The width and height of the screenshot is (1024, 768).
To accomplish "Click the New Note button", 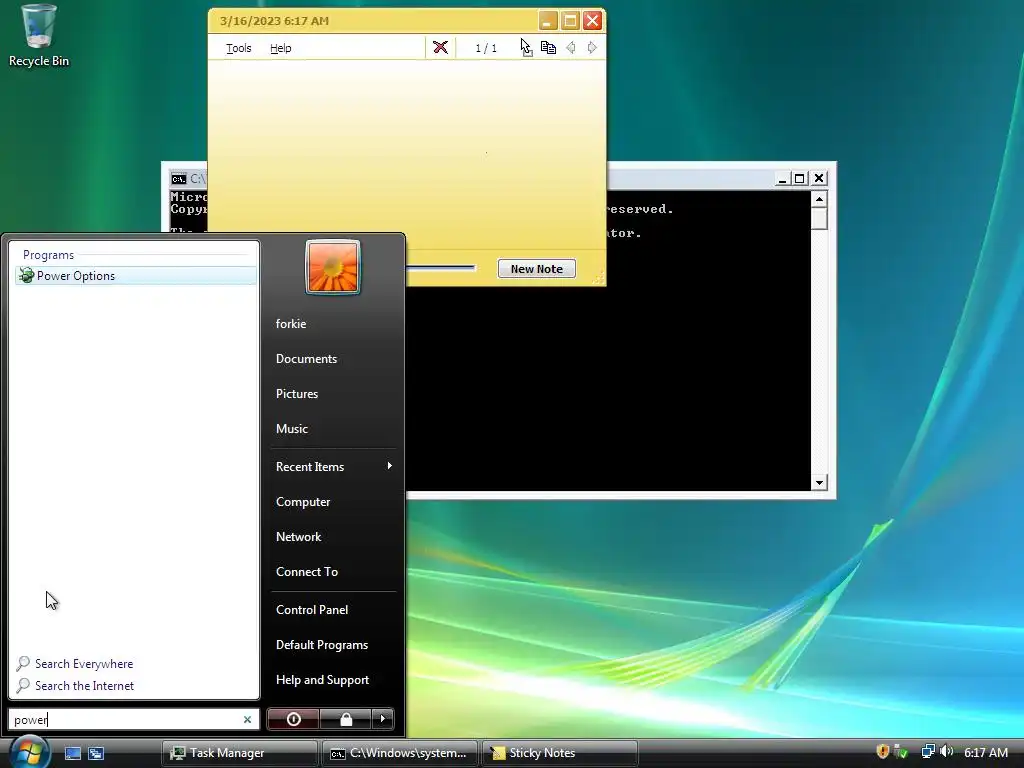I will [x=537, y=268].
